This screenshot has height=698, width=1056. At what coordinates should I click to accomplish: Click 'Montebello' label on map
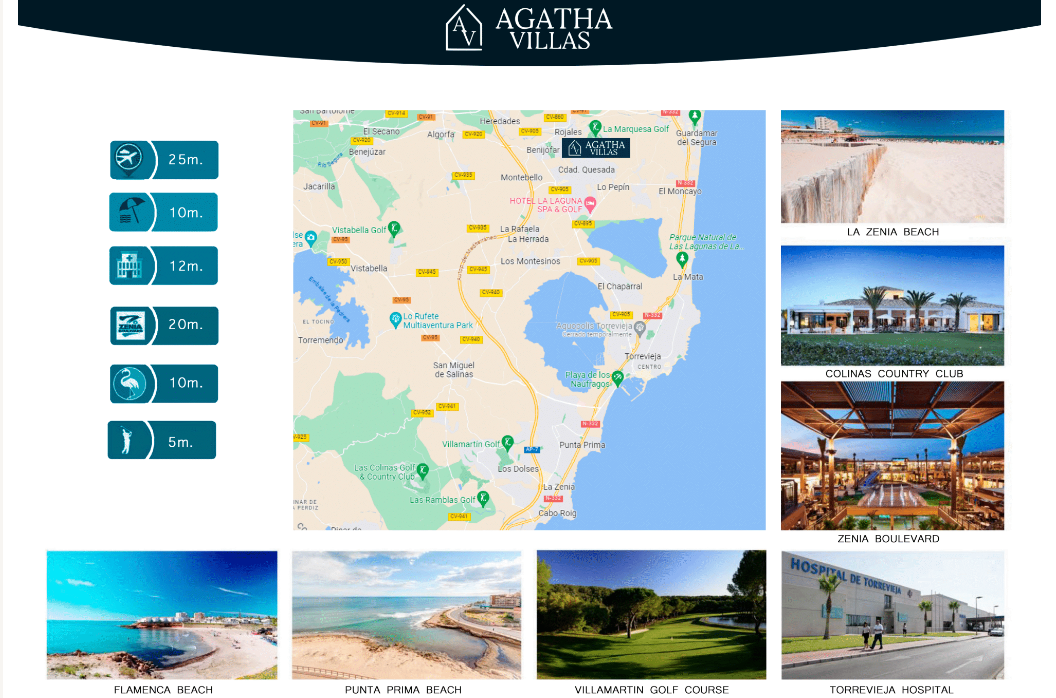tap(521, 178)
